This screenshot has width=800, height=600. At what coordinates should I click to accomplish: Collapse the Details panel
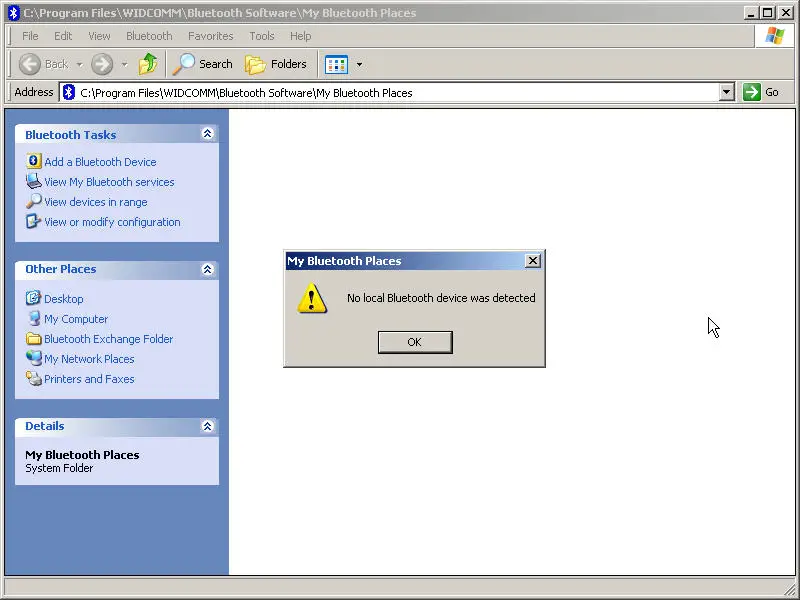tap(207, 426)
